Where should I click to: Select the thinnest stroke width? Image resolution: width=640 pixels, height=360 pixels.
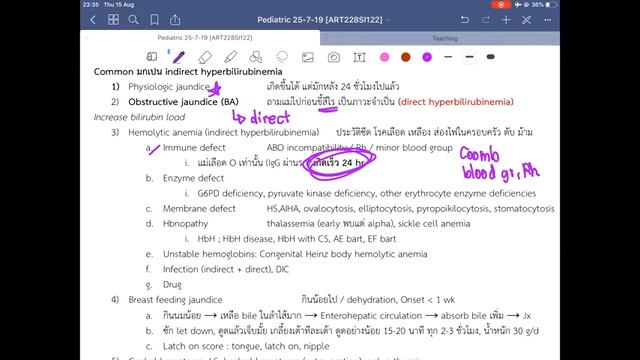pyautogui.click(x=448, y=57)
